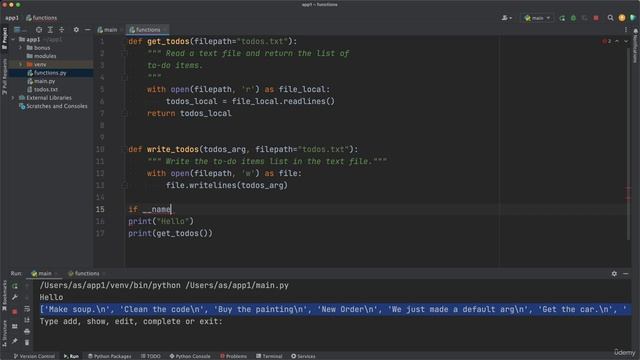Open Run panel gear settings
This screenshot has width=640, height=360.
pos(614,274)
